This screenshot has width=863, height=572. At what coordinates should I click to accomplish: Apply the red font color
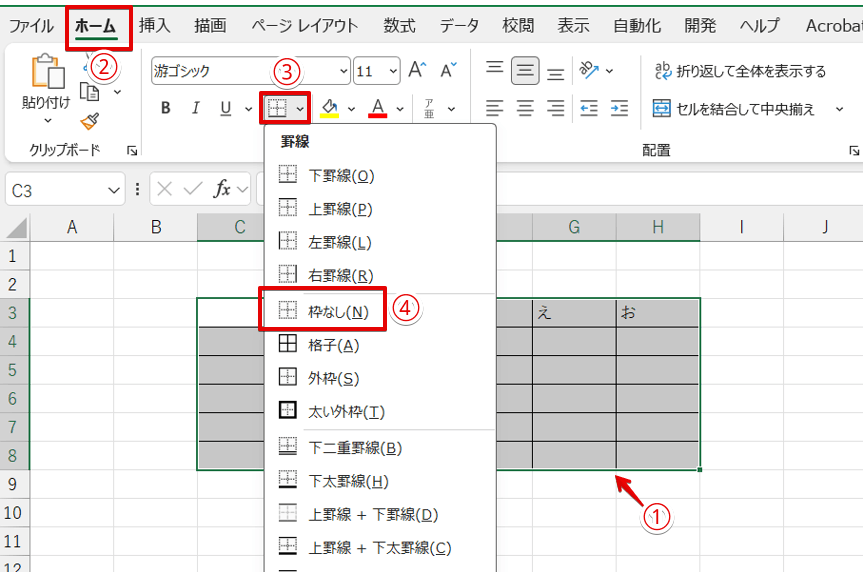click(x=378, y=108)
